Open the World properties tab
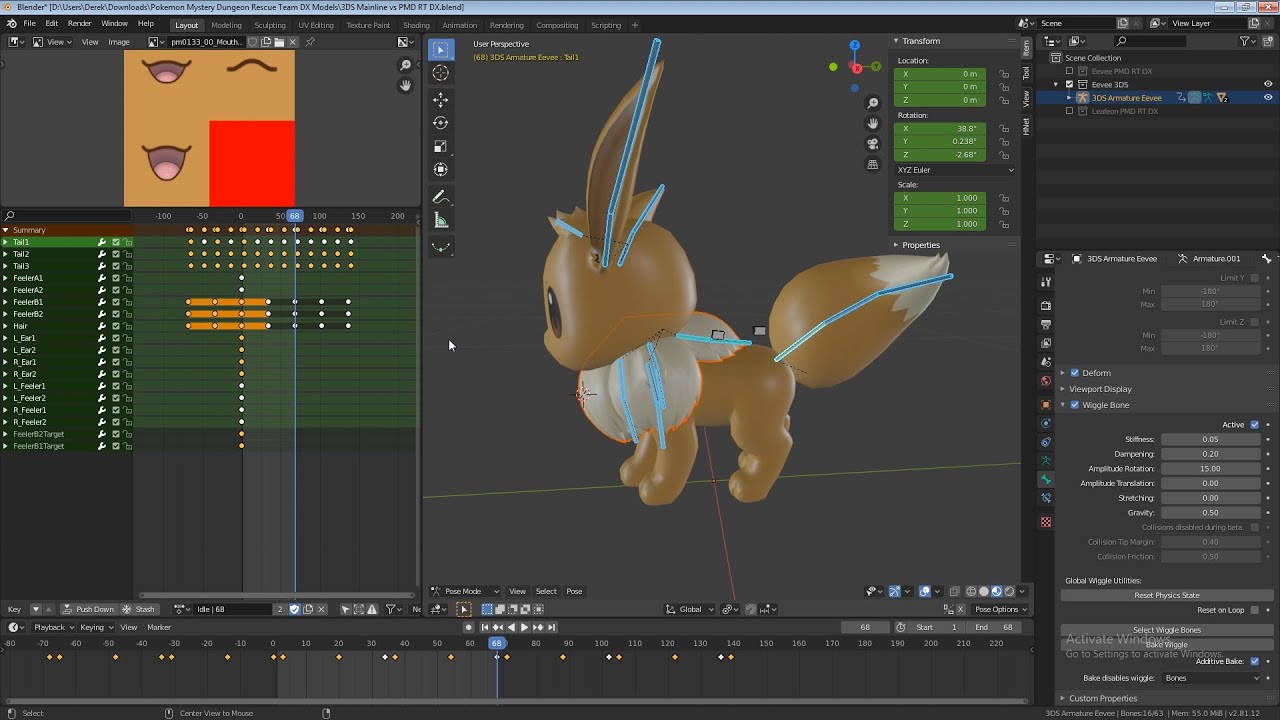 (1046, 381)
